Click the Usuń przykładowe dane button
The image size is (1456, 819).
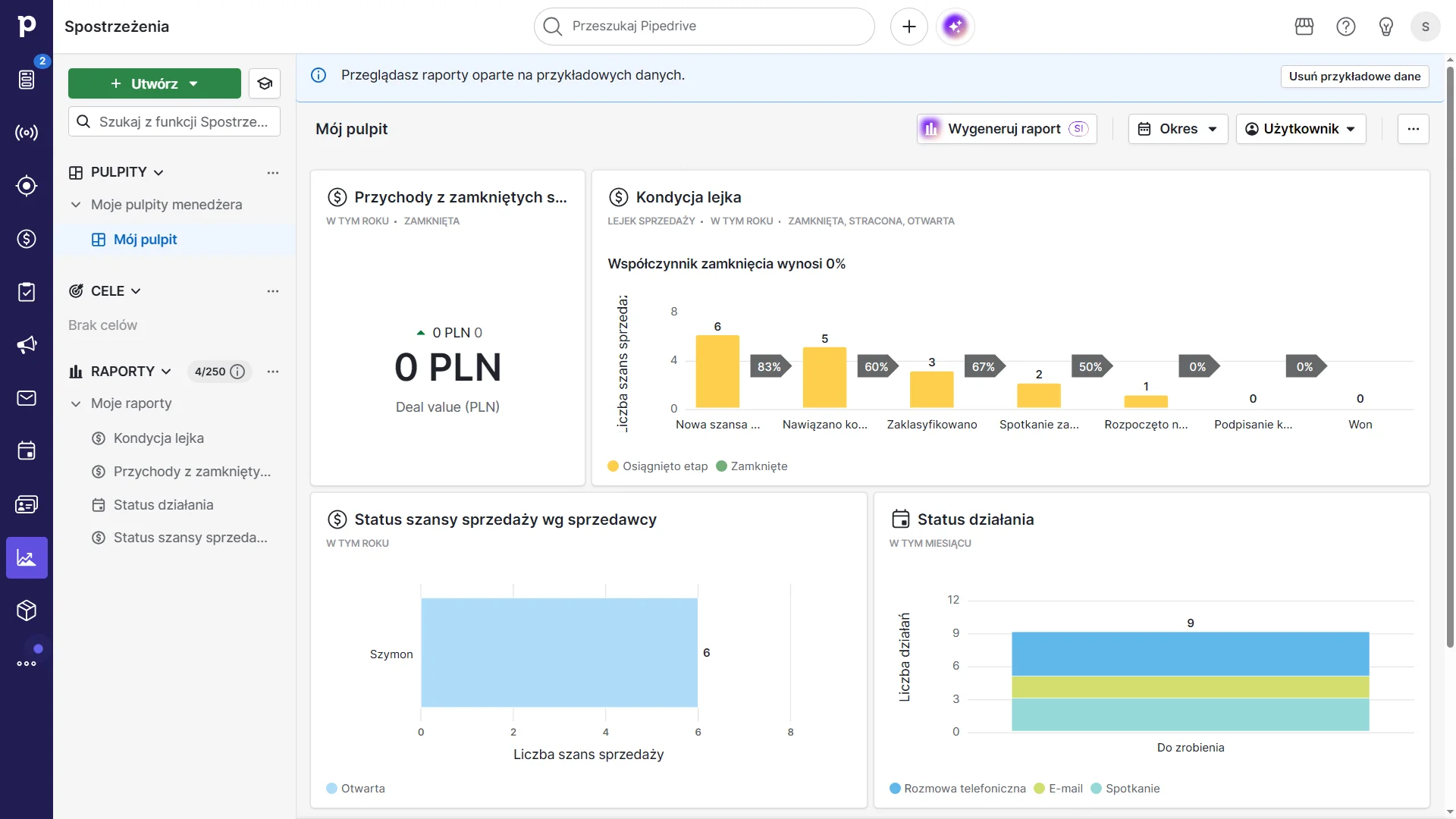pos(1354,76)
